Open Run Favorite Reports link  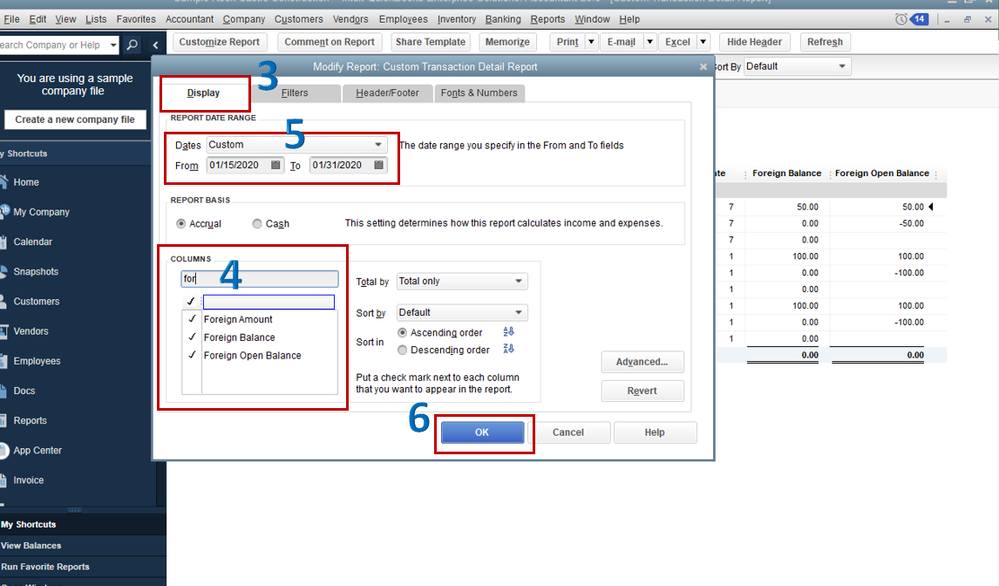click(x=45, y=567)
